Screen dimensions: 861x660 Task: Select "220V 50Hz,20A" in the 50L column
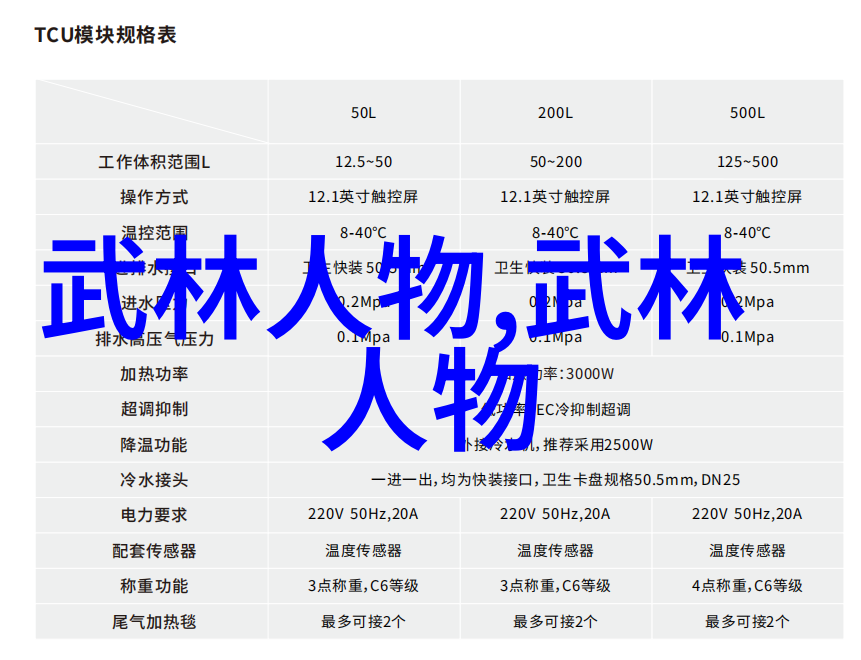click(x=363, y=514)
